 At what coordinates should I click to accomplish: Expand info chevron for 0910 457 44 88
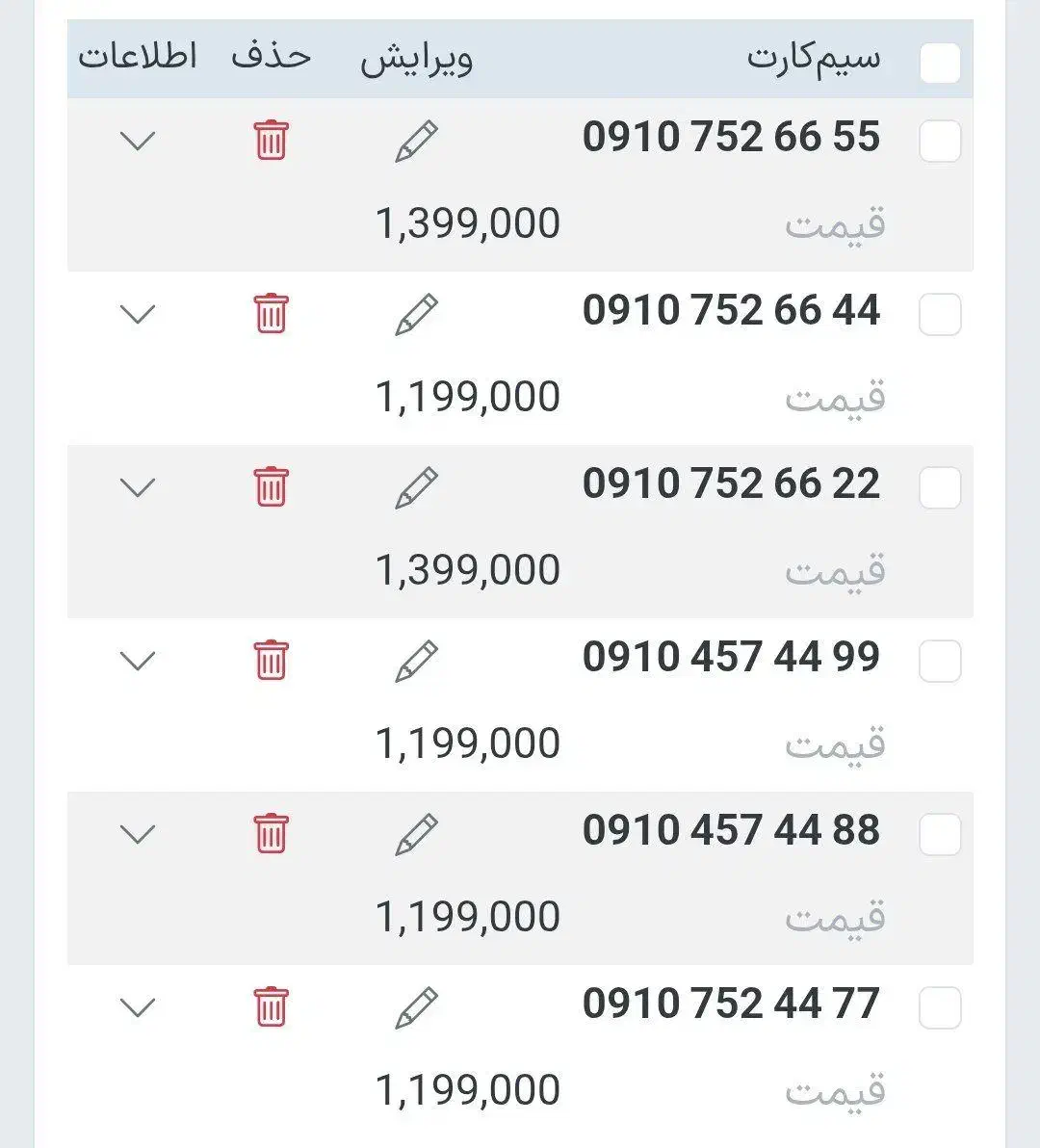138,835
